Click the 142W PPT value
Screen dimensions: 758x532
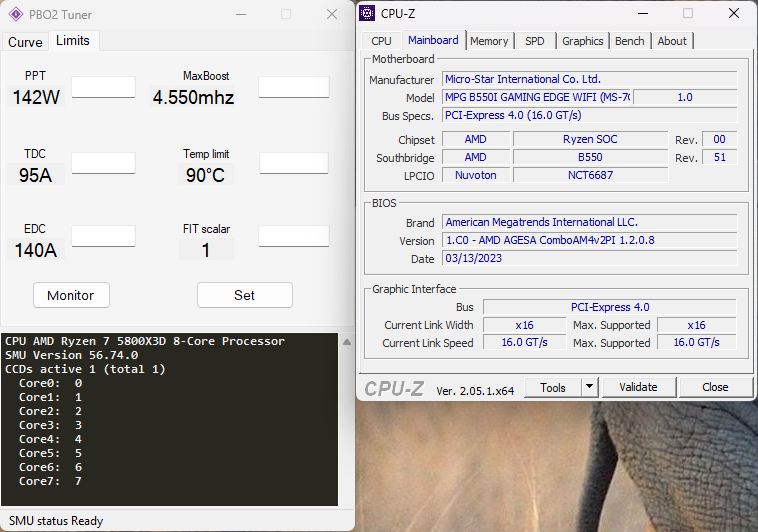36,97
